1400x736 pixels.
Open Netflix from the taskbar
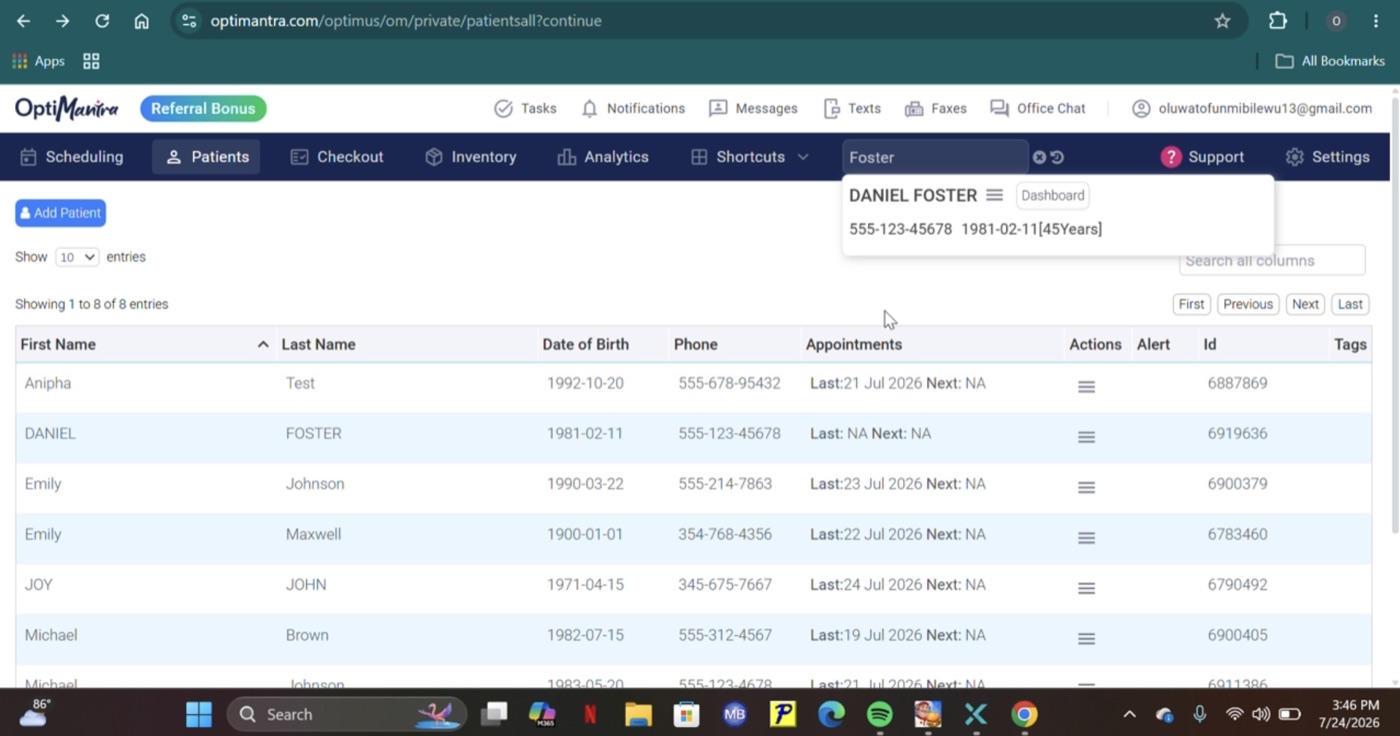[x=590, y=714]
